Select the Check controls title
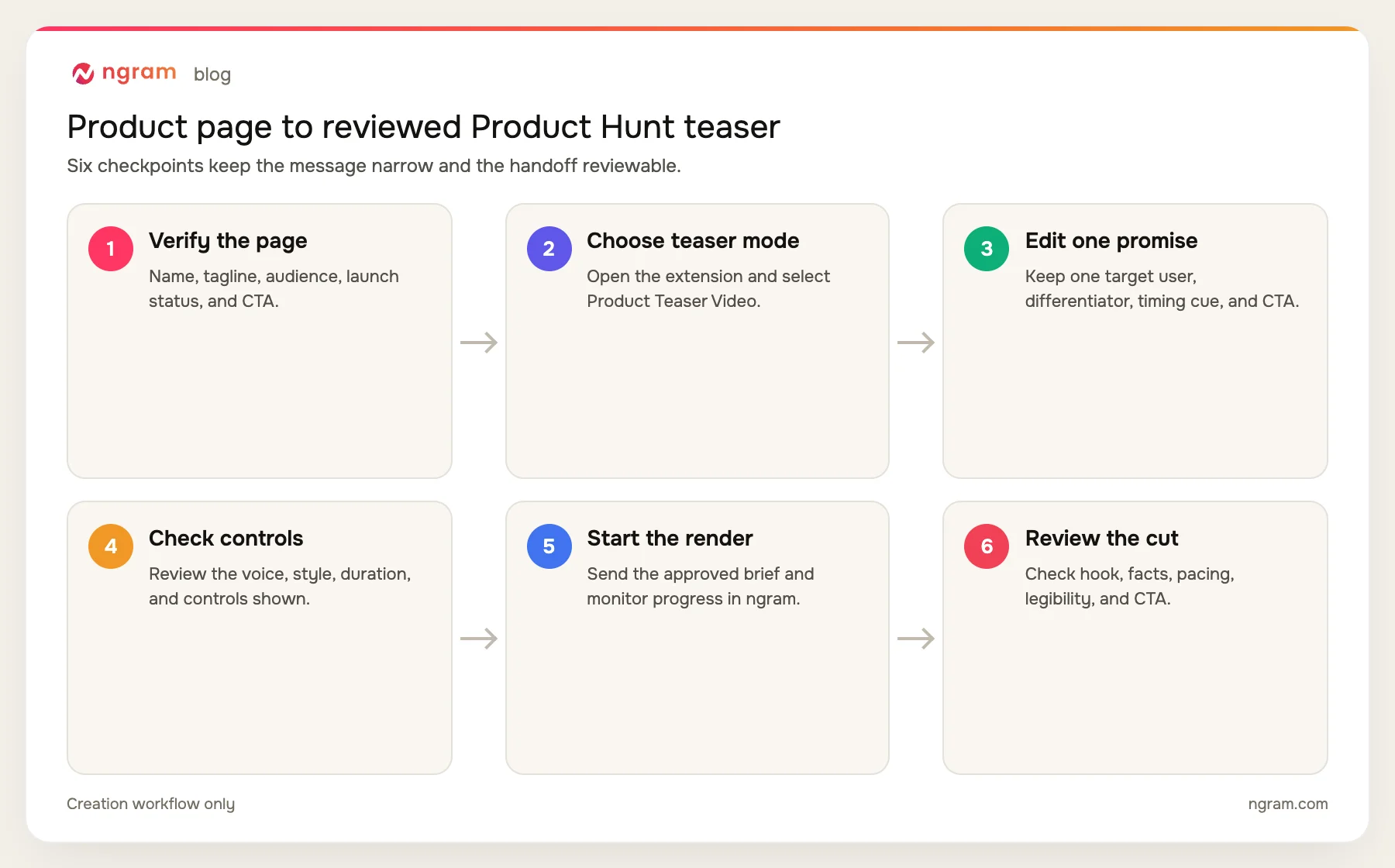This screenshot has width=1395, height=868. click(x=226, y=539)
